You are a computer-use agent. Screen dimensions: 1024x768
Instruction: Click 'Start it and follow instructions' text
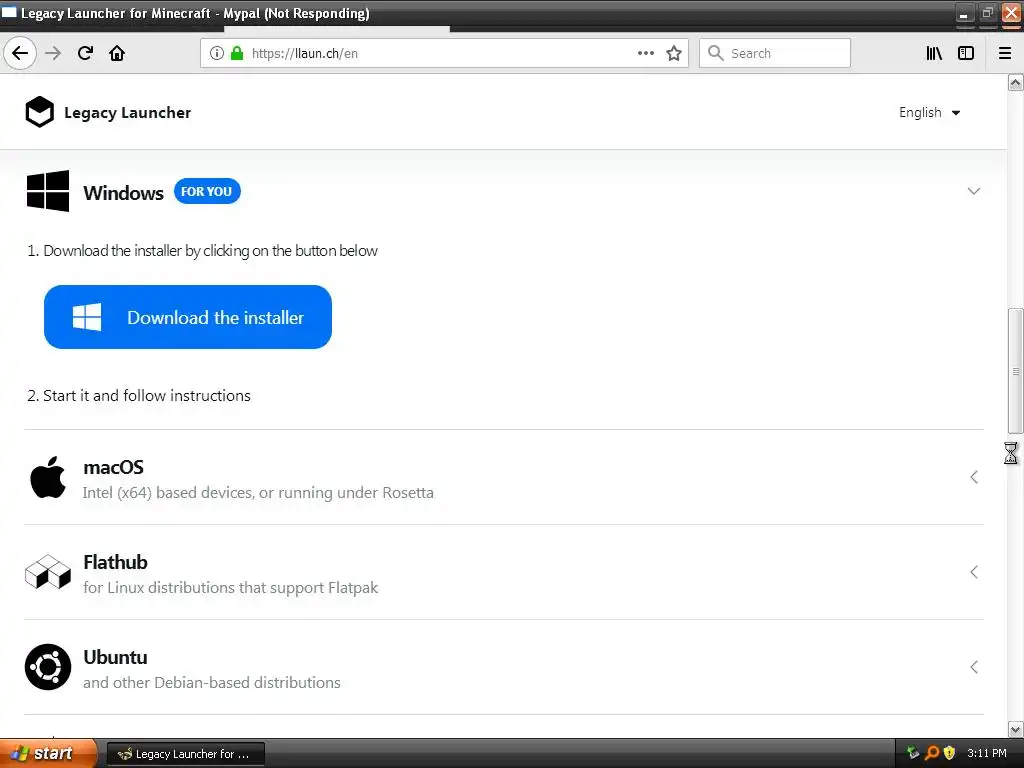coord(147,396)
